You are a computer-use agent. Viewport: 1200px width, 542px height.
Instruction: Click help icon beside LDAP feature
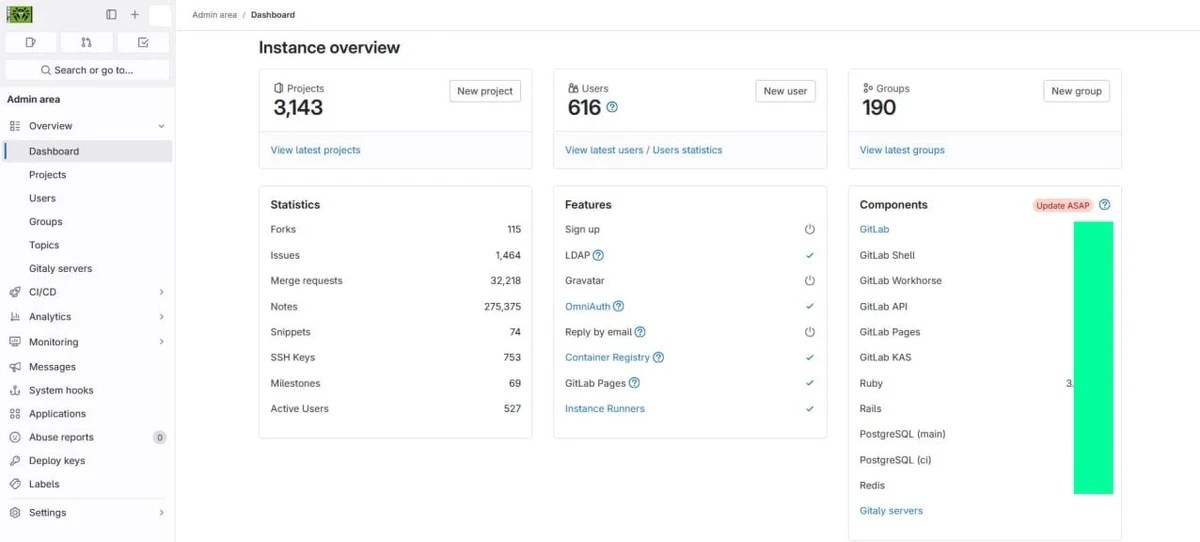point(598,256)
